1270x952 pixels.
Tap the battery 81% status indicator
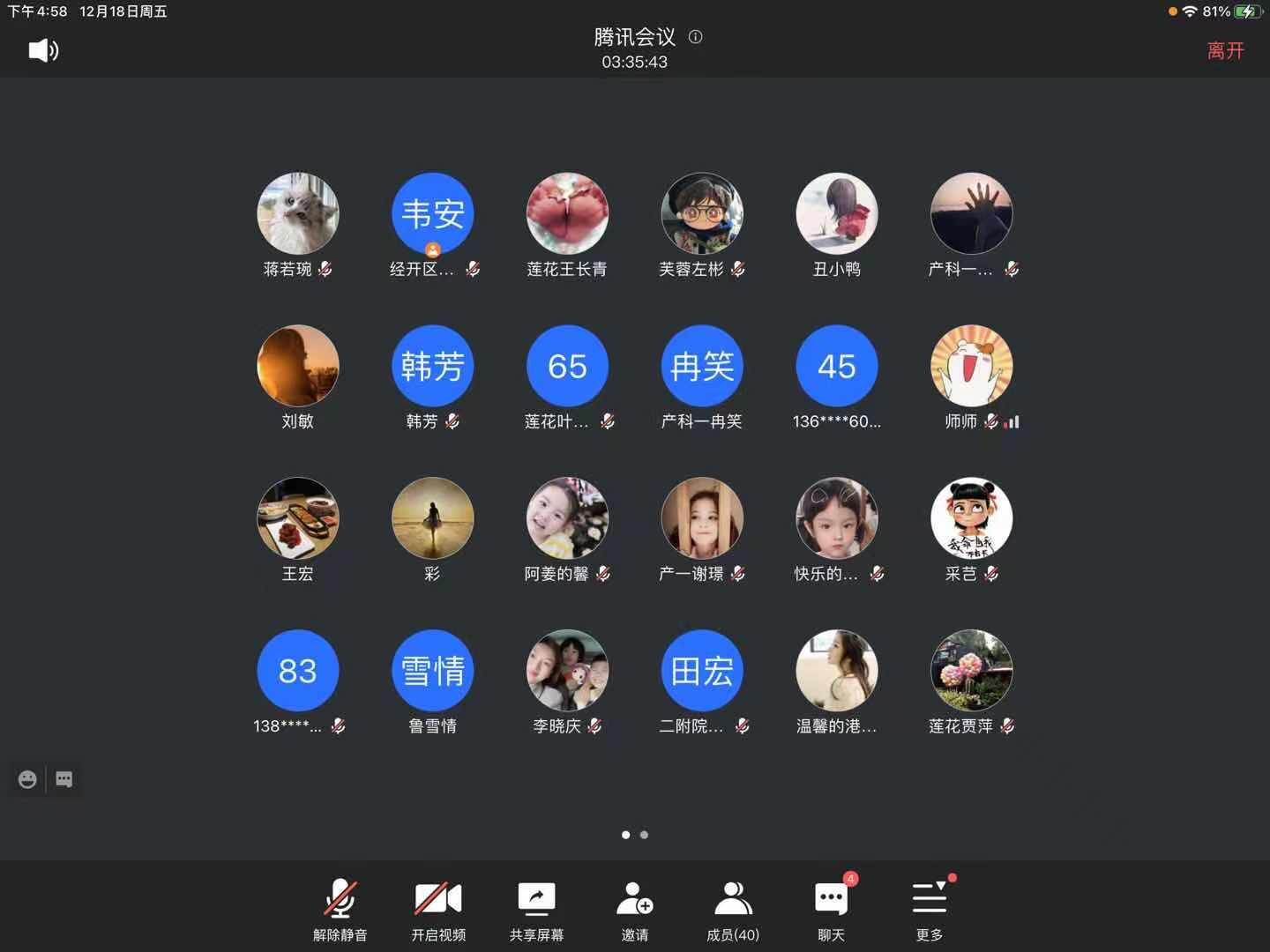pyautogui.click(x=1233, y=11)
